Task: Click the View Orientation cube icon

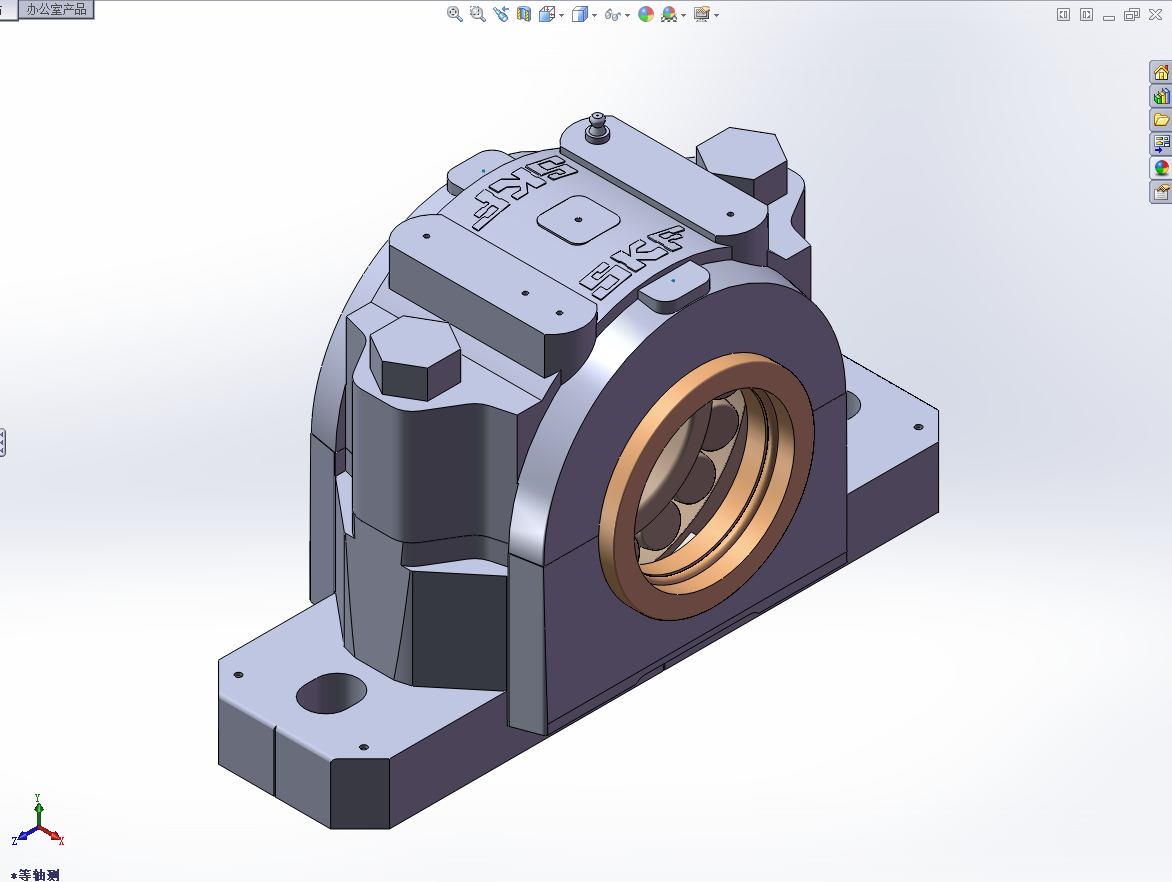Action: click(547, 14)
